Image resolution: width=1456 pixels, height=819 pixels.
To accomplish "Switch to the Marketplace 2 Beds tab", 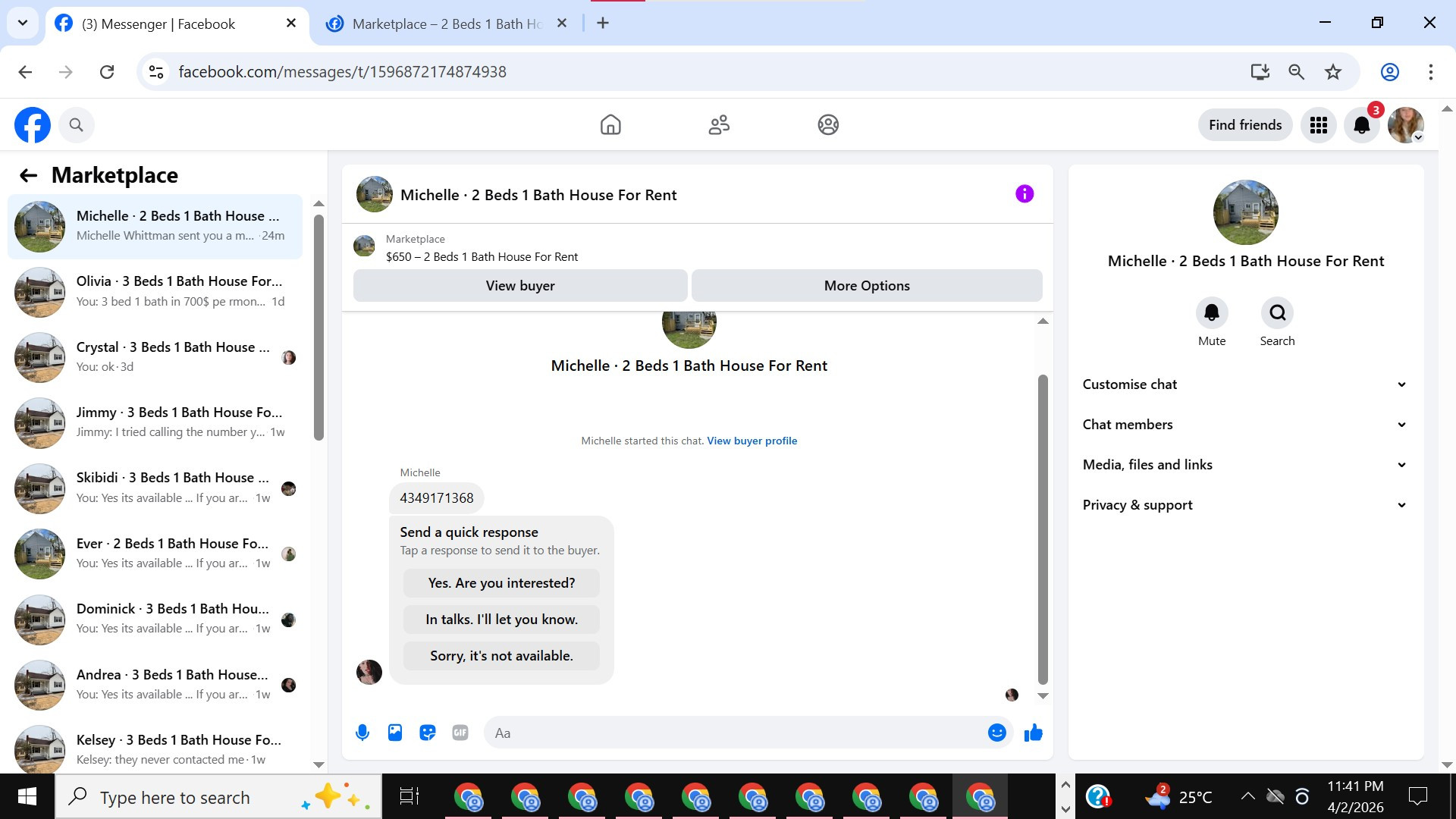I will point(447,24).
